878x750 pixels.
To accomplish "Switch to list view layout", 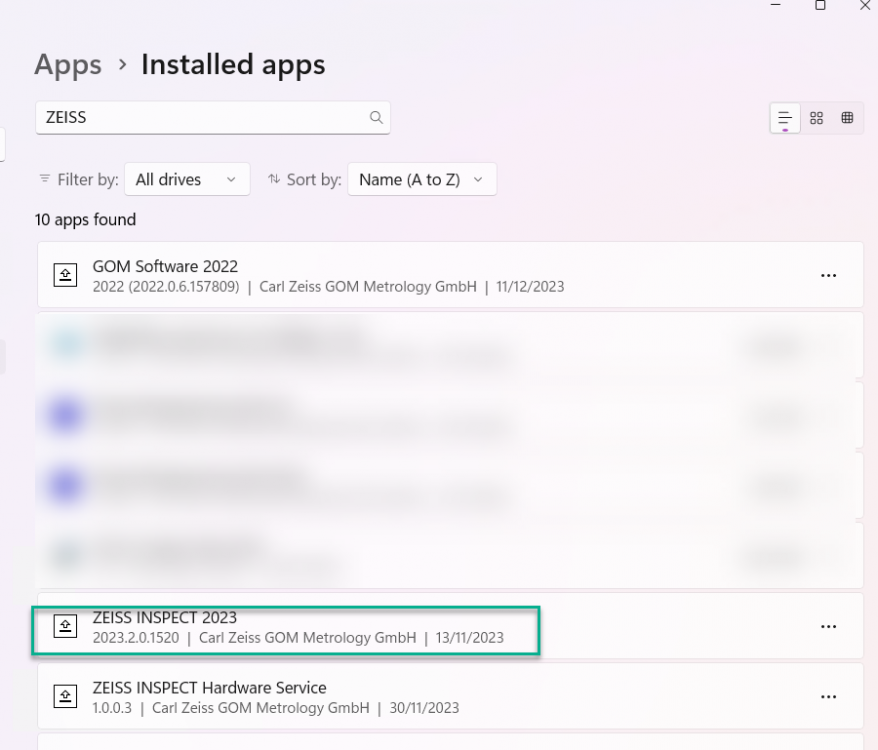I will coord(785,118).
